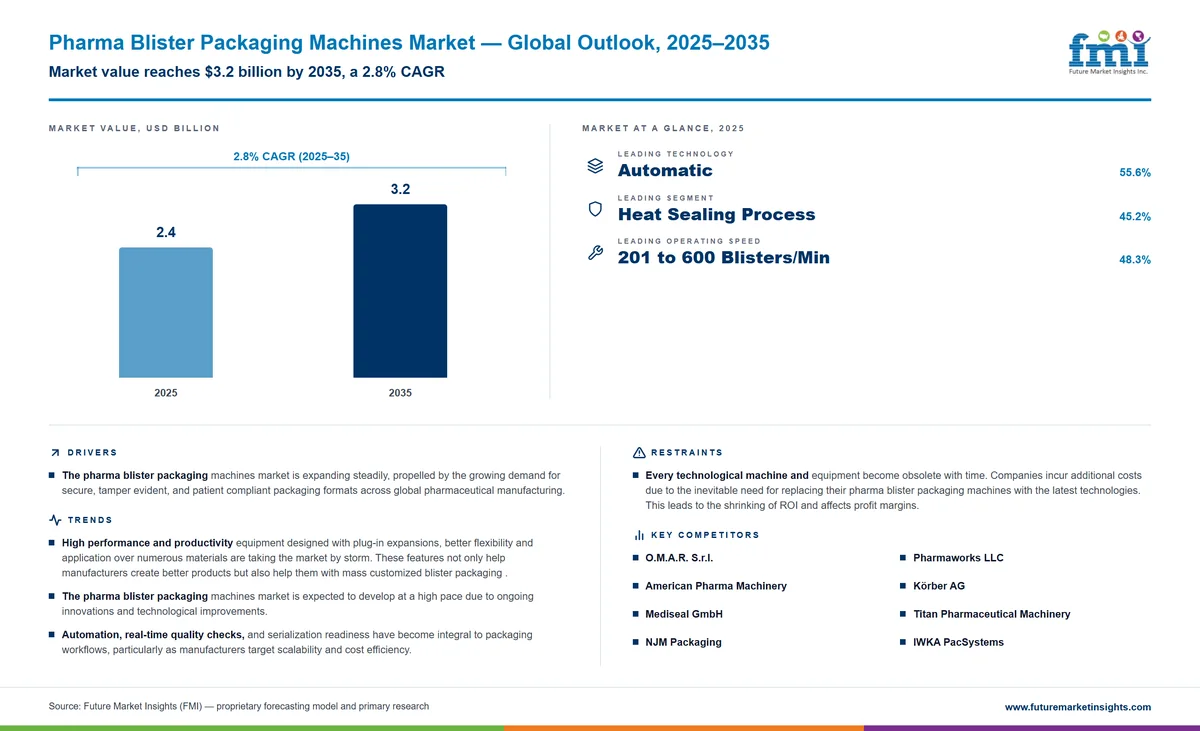This screenshot has width=1200, height=731.
Task: Click the pulse icon next to Trends heading
Action: click(x=55, y=520)
